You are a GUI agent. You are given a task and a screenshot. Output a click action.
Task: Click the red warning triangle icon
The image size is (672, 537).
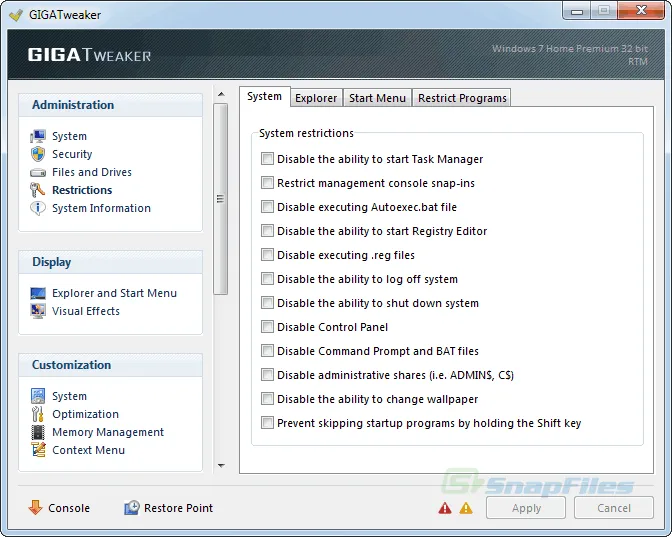445,508
